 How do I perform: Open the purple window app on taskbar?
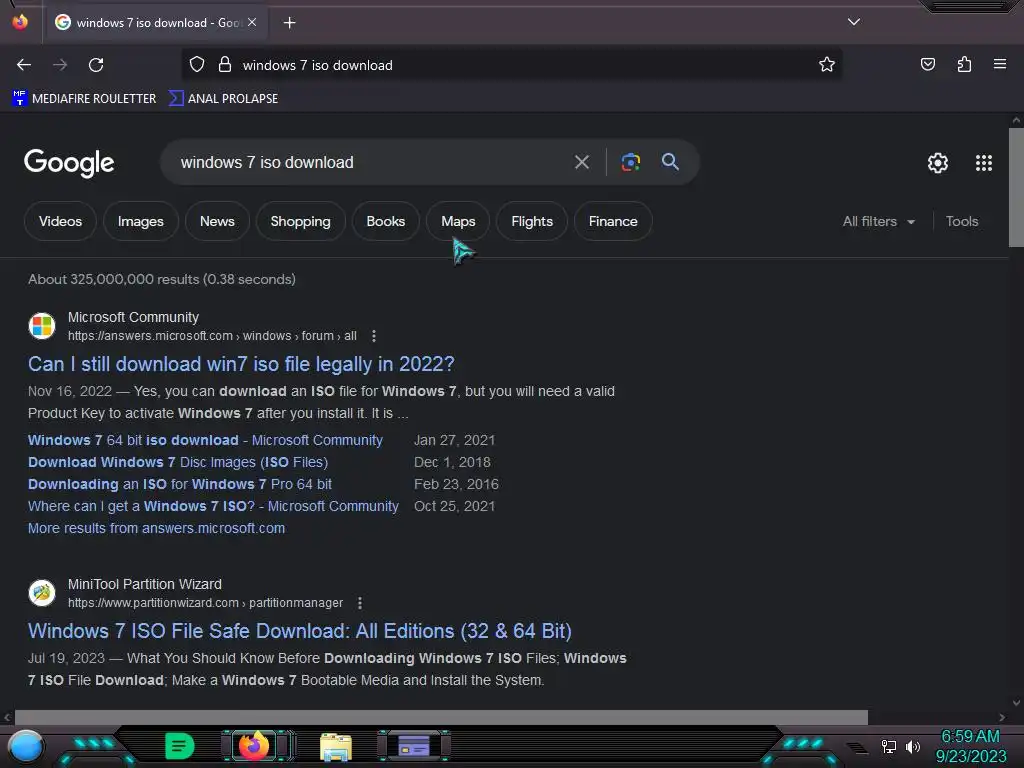[x=413, y=746]
